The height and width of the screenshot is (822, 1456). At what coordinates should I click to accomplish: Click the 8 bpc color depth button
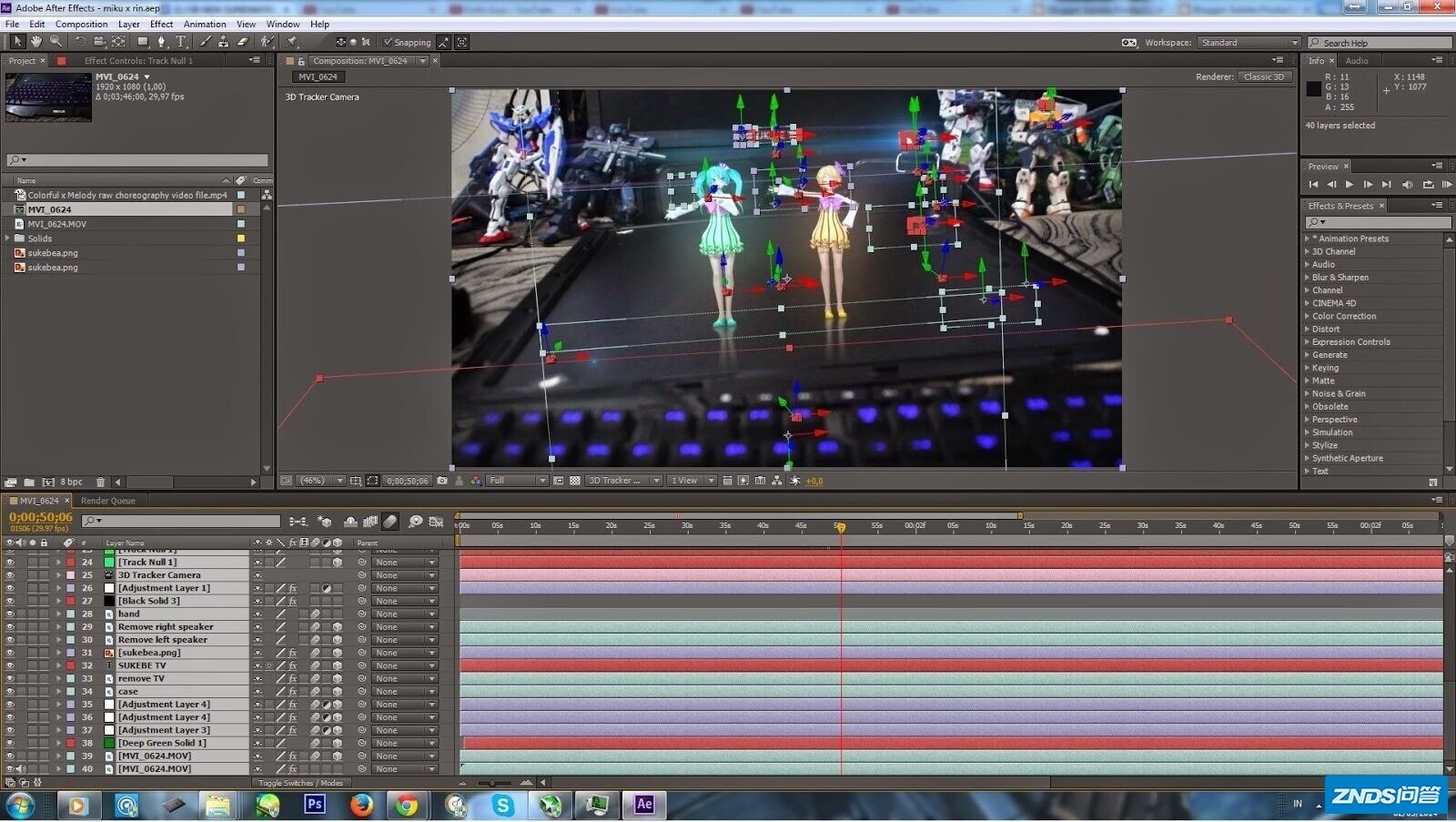click(71, 482)
